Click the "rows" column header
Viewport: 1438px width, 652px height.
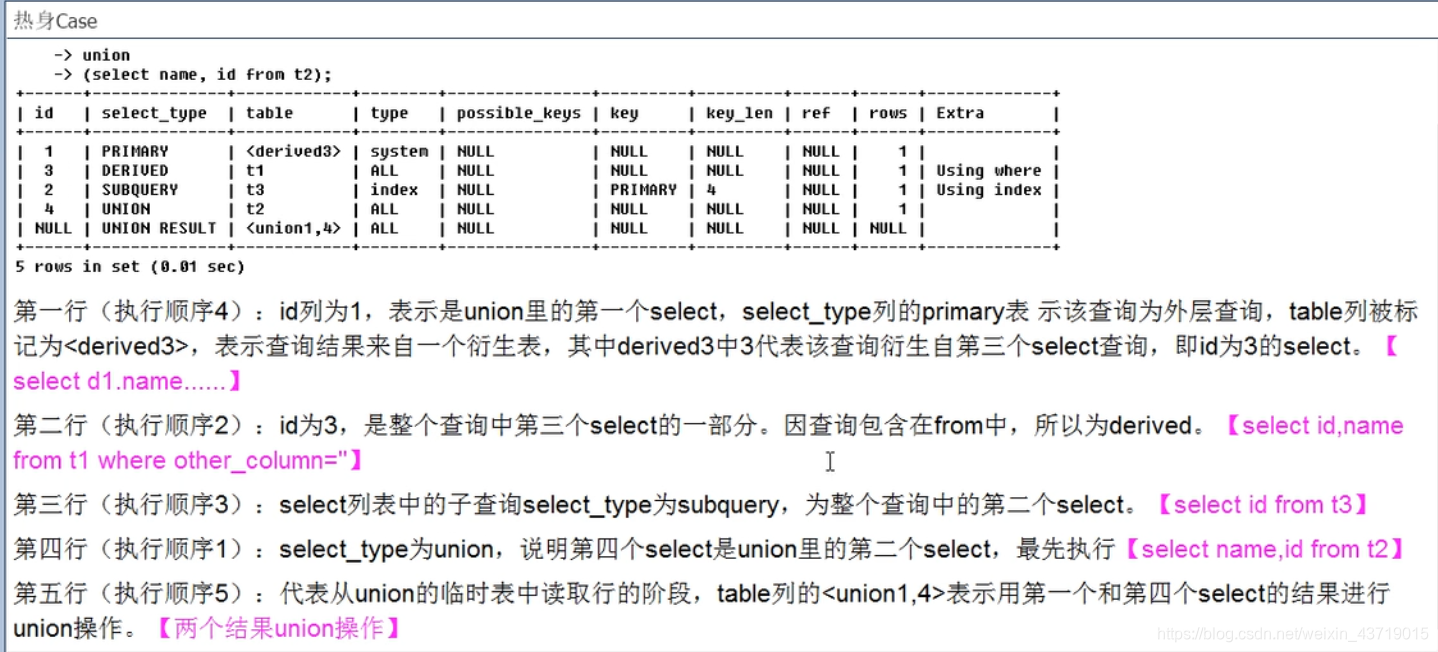[x=888, y=113]
